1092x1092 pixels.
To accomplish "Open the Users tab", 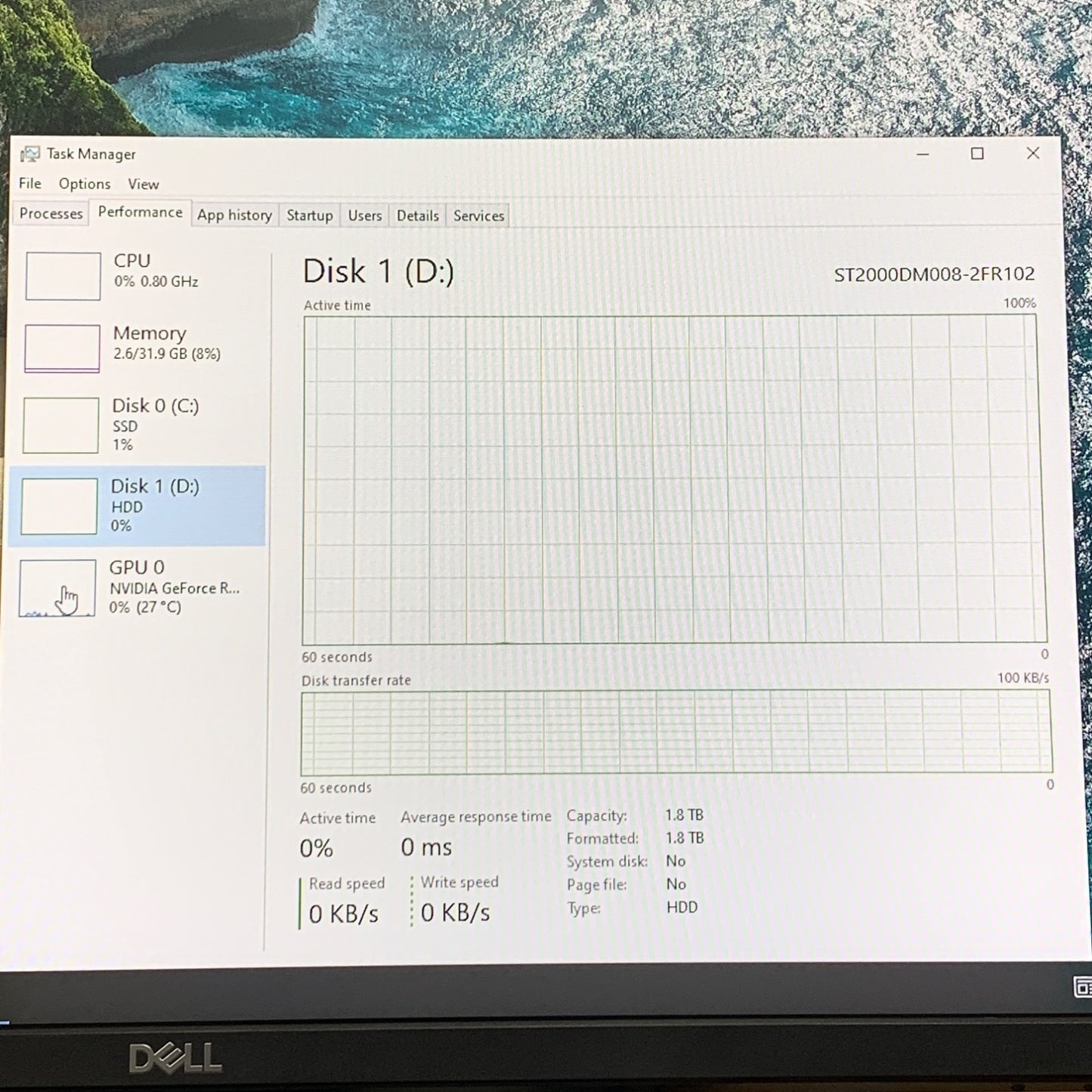I will point(364,215).
